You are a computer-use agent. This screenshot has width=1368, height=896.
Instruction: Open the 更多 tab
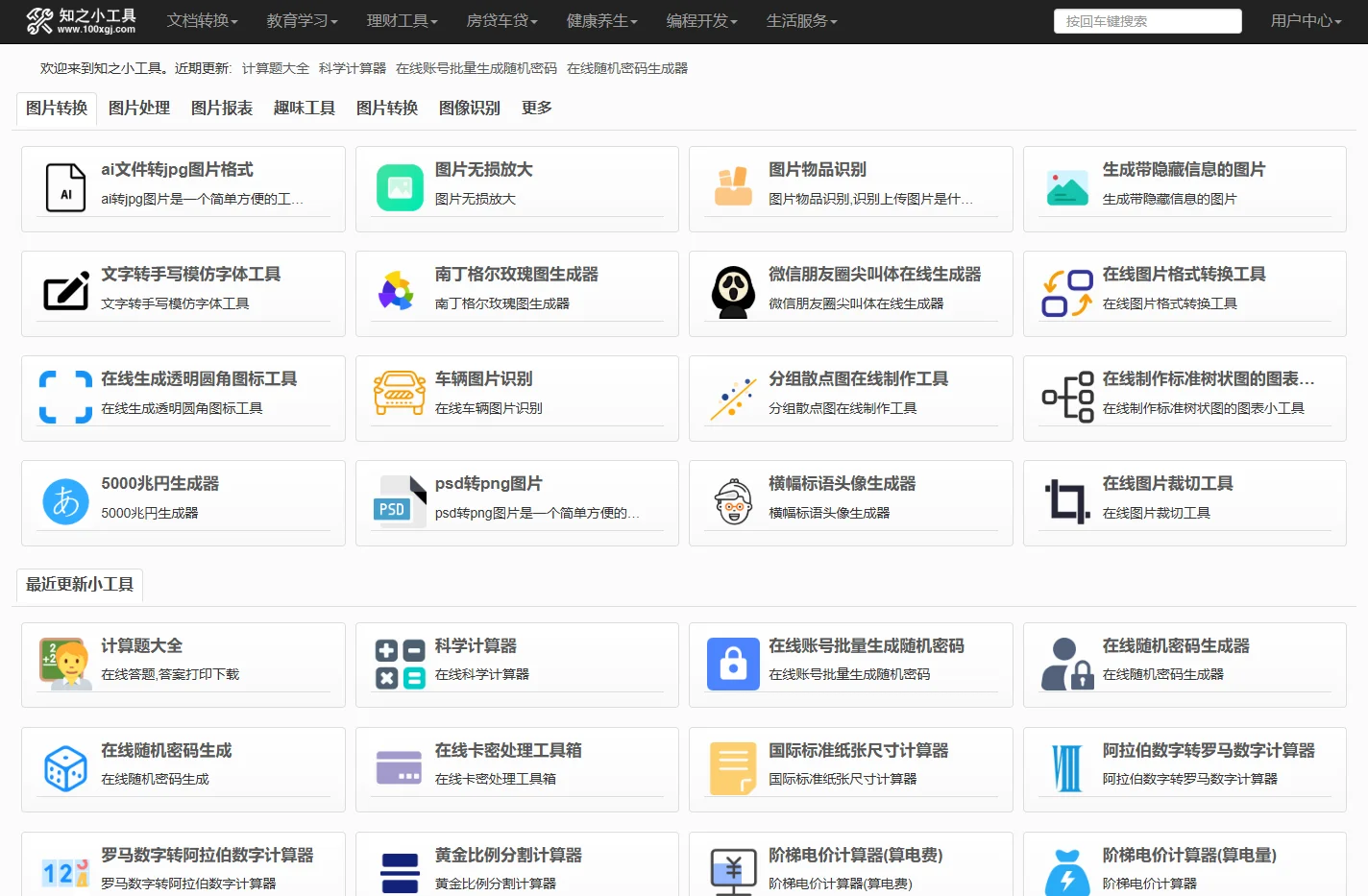tap(537, 109)
